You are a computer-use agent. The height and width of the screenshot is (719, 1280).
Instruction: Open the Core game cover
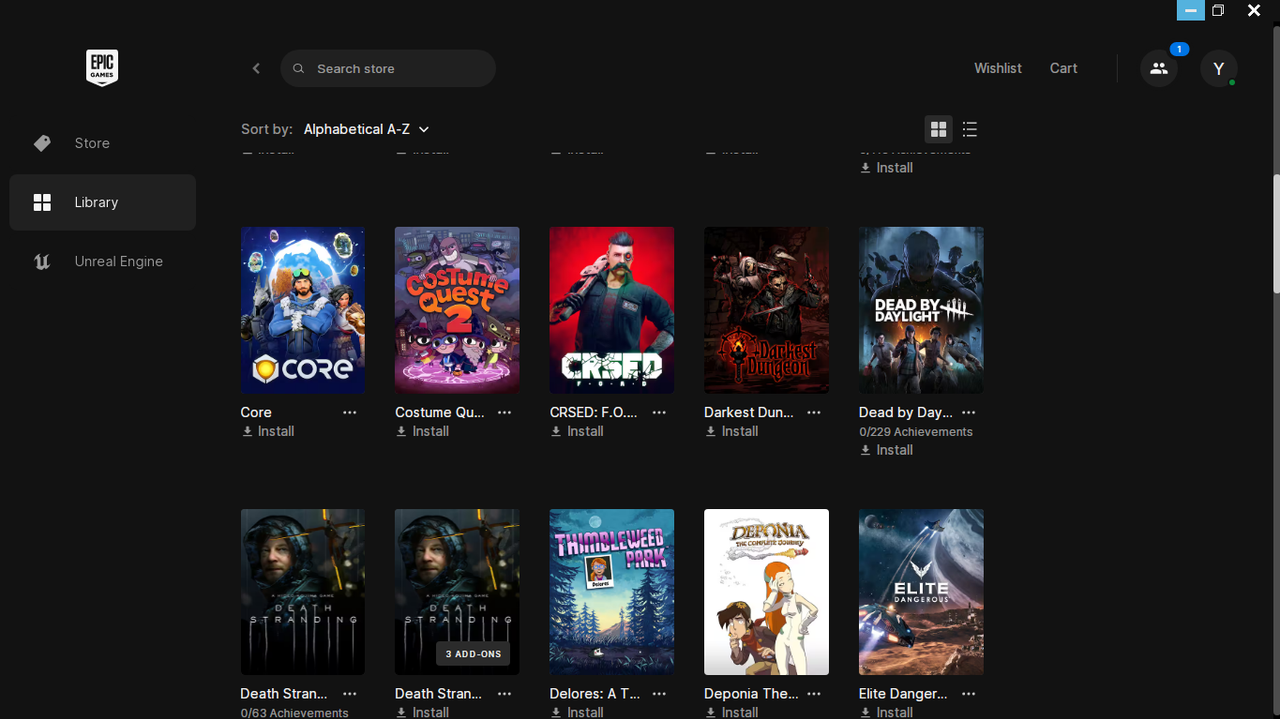(x=303, y=310)
